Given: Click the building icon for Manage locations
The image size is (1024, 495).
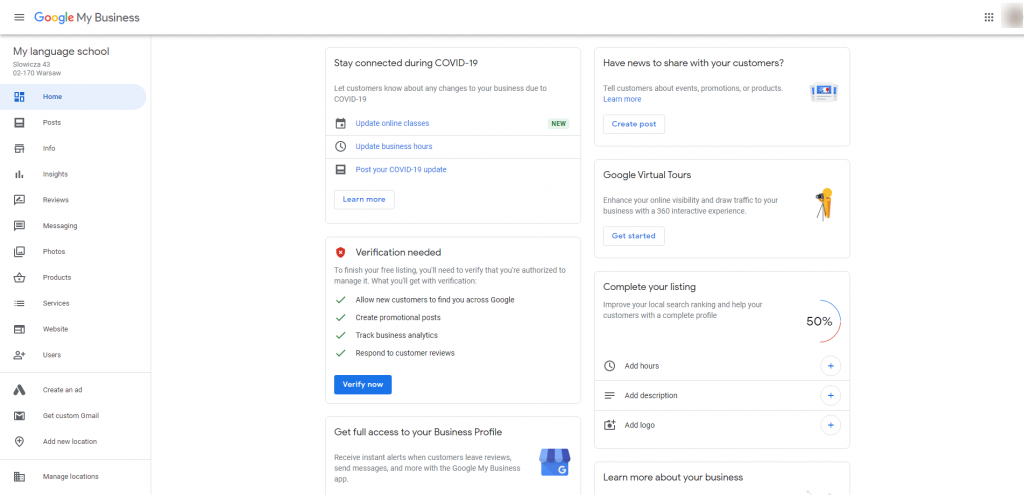Looking at the screenshot, I should pyautogui.click(x=19, y=477).
